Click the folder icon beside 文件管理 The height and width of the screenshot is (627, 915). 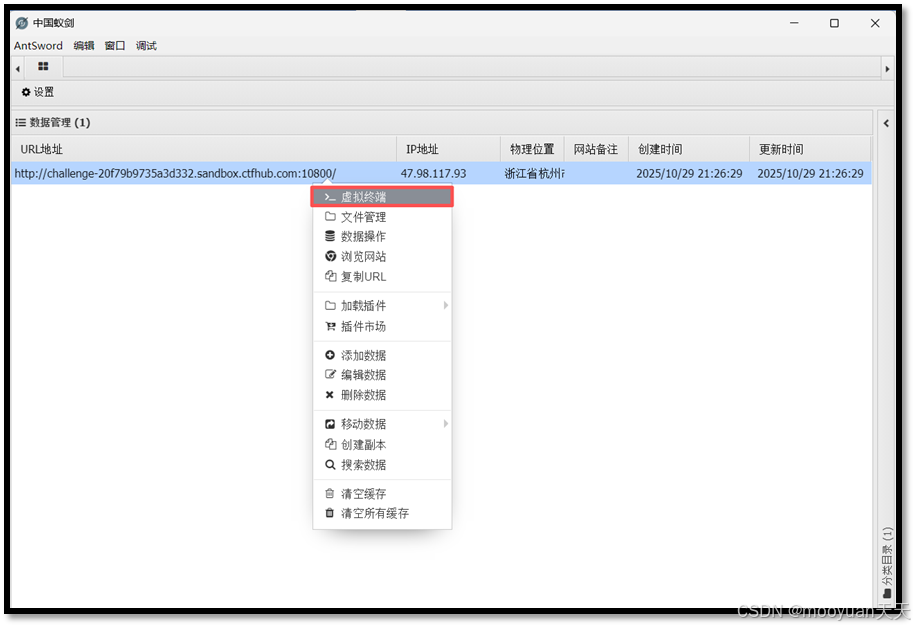pyautogui.click(x=330, y=217)
